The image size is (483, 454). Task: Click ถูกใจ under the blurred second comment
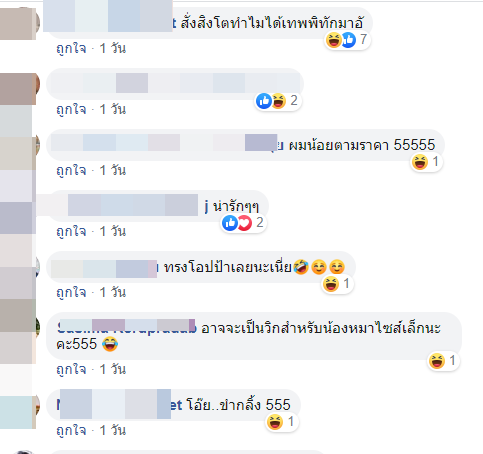click(x=71, y=110)
